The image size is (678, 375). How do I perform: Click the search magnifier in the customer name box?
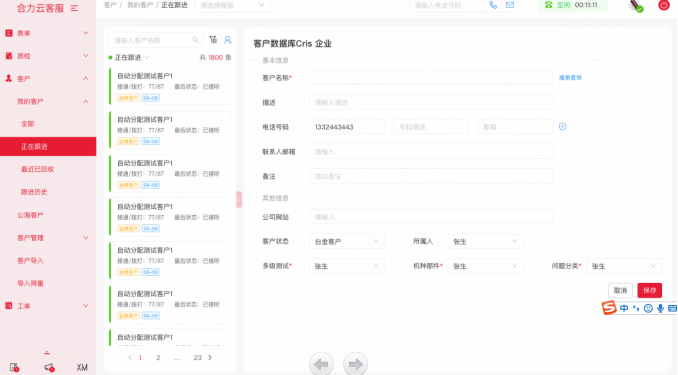tap(195, 40)
